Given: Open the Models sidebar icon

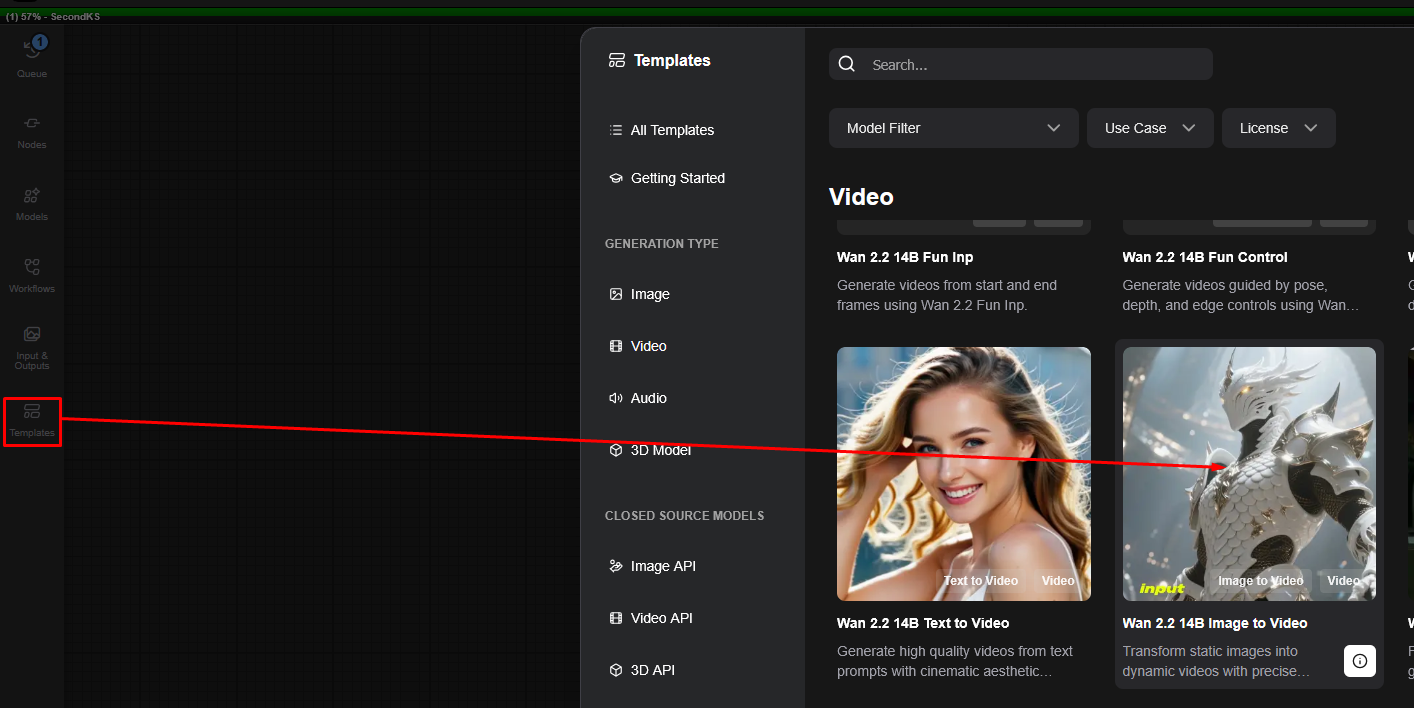Looking at the screenshot, I should 32,195.
